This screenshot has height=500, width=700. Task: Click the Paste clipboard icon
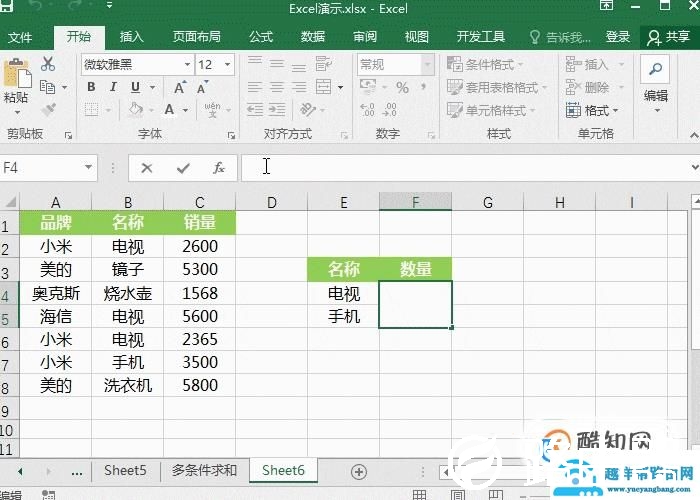click(18, 73)
